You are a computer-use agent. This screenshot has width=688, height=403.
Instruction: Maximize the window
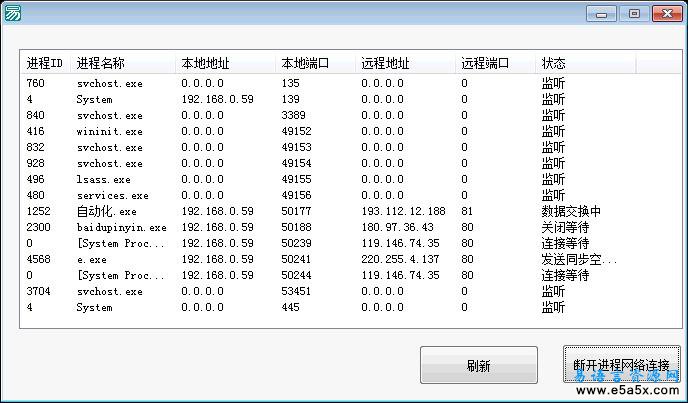pos(634,13)
